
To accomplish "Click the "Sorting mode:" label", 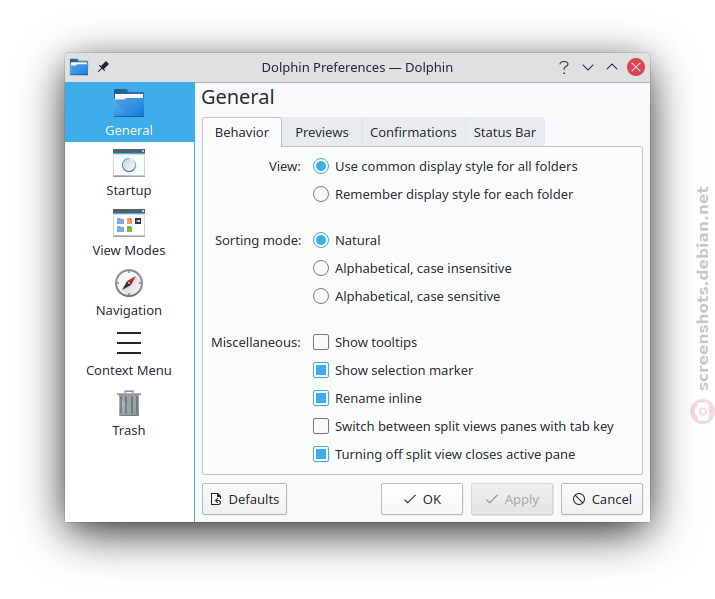I will pyautogui.click(x=258, y=240).
